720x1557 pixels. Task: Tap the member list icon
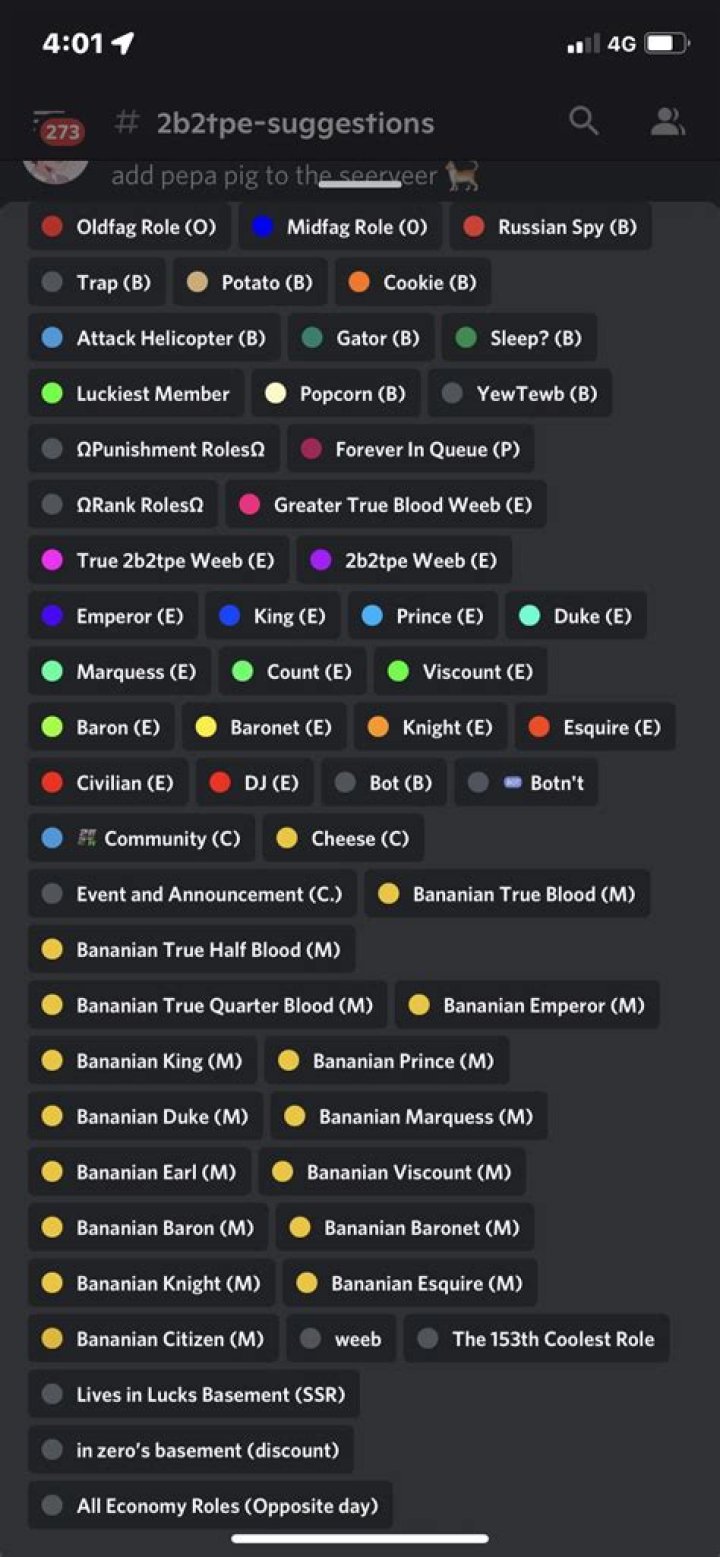[667, 121]
